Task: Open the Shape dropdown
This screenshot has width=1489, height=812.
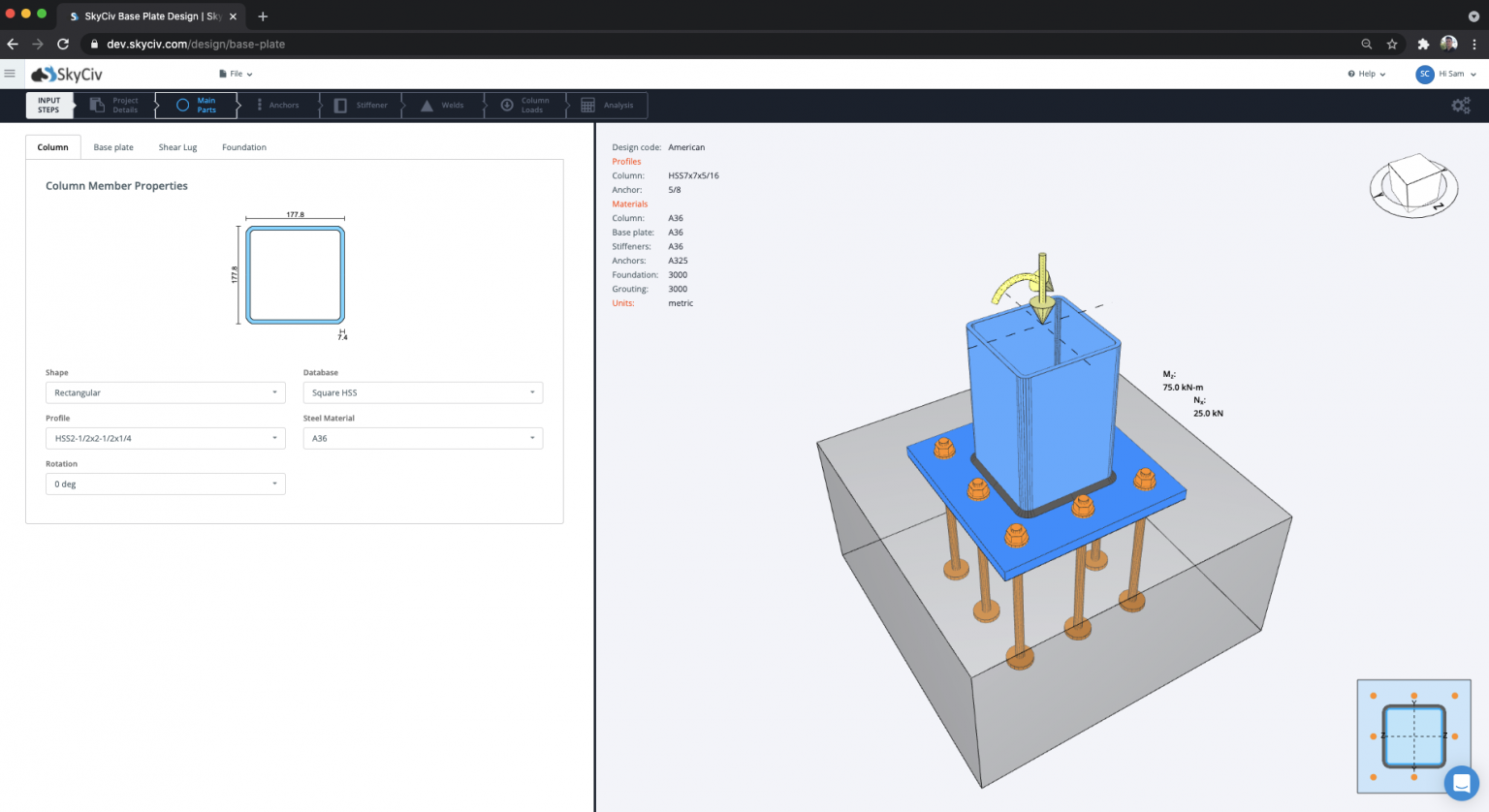Action: [x=165, y=392]
